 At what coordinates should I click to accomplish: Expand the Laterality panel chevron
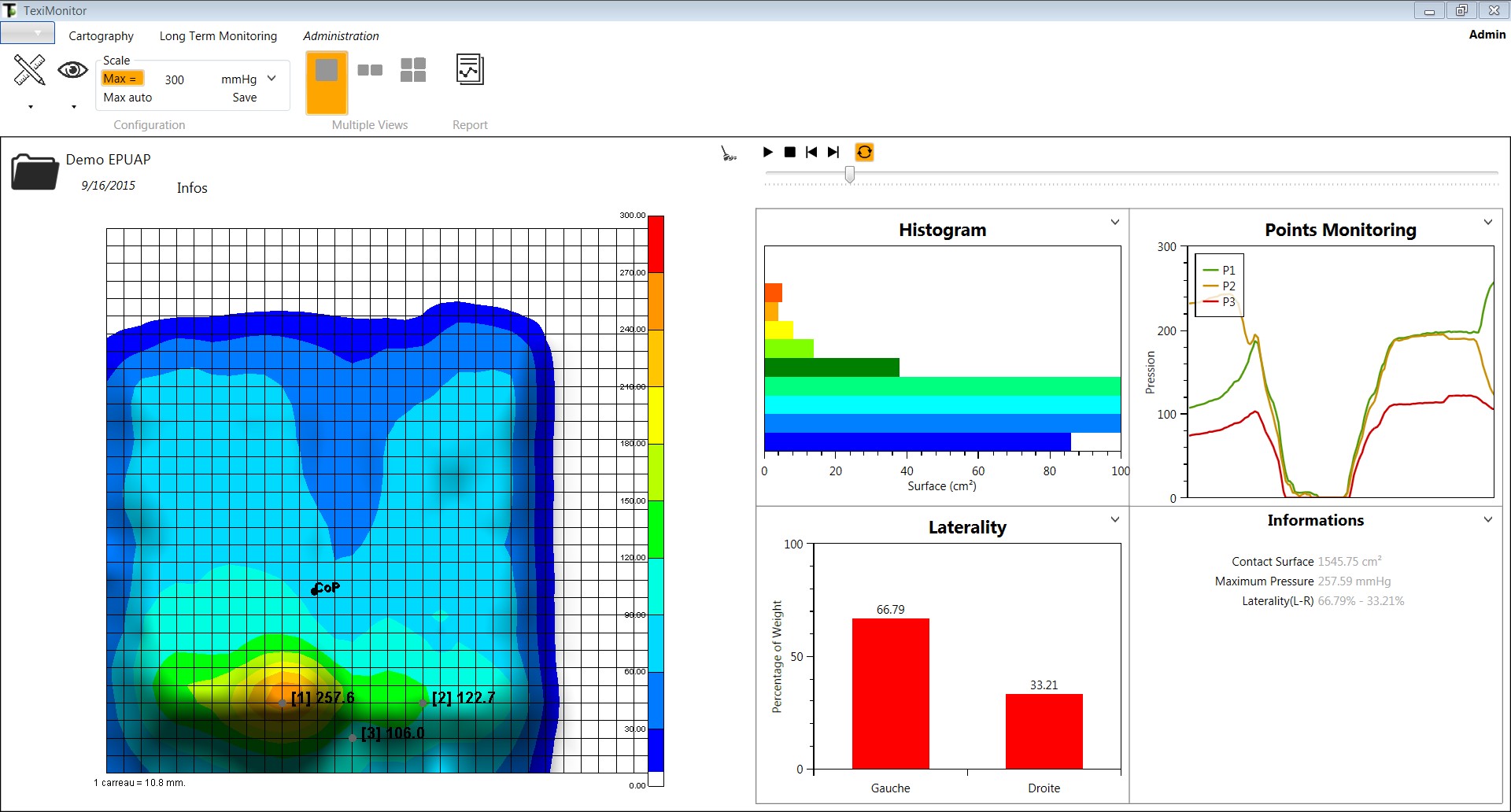pyautogui.click(x=1115, y=519)
